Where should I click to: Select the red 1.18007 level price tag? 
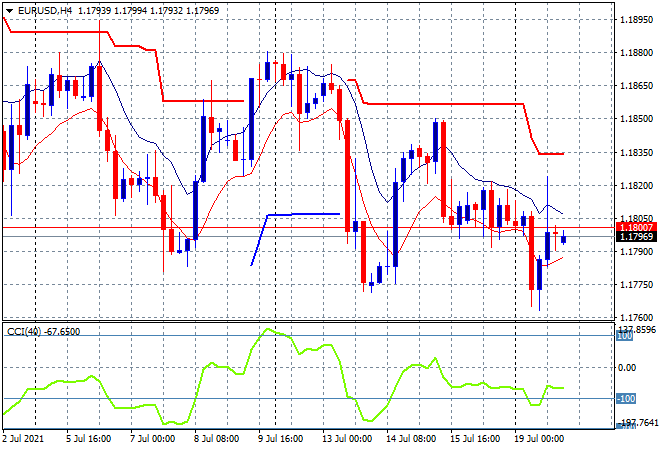pos(636,228)
